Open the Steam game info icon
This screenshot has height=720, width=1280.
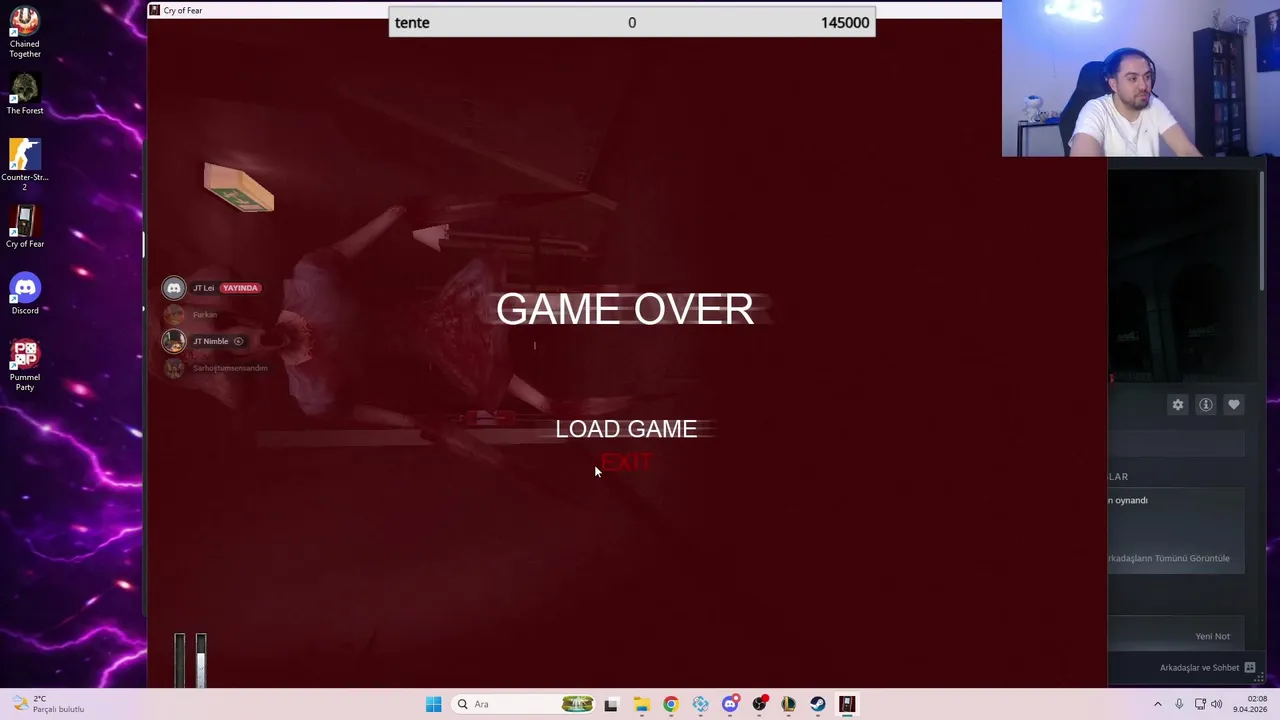(x=1206, y=405)
